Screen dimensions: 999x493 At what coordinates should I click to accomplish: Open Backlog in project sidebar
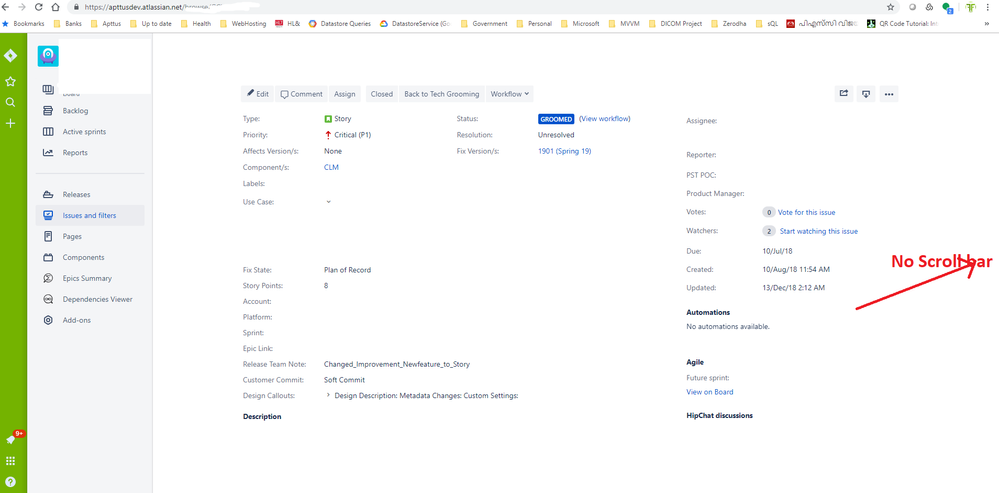point(90,111)
